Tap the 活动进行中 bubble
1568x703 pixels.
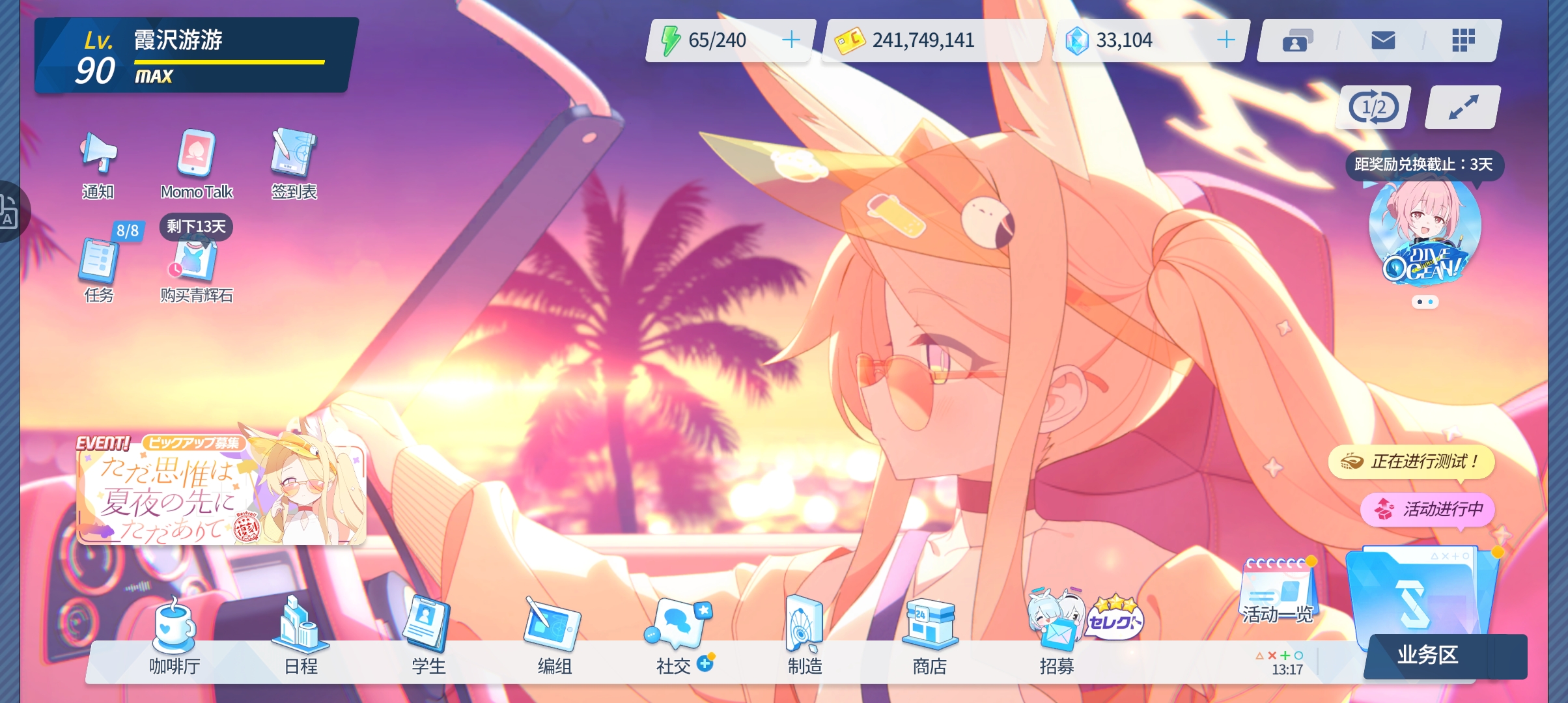[1427, 509]
